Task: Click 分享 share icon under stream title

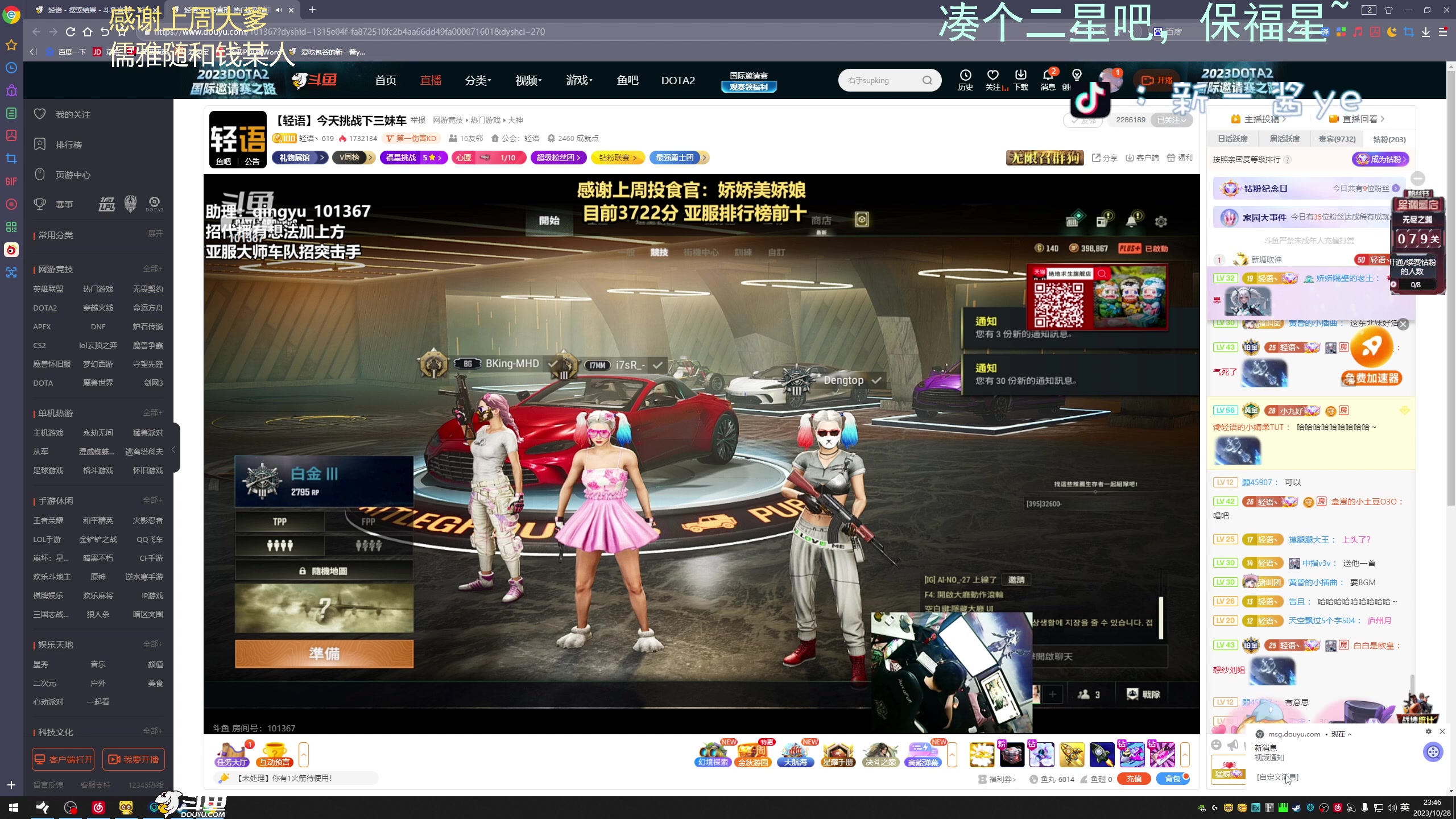Action: coord(1105,158)
